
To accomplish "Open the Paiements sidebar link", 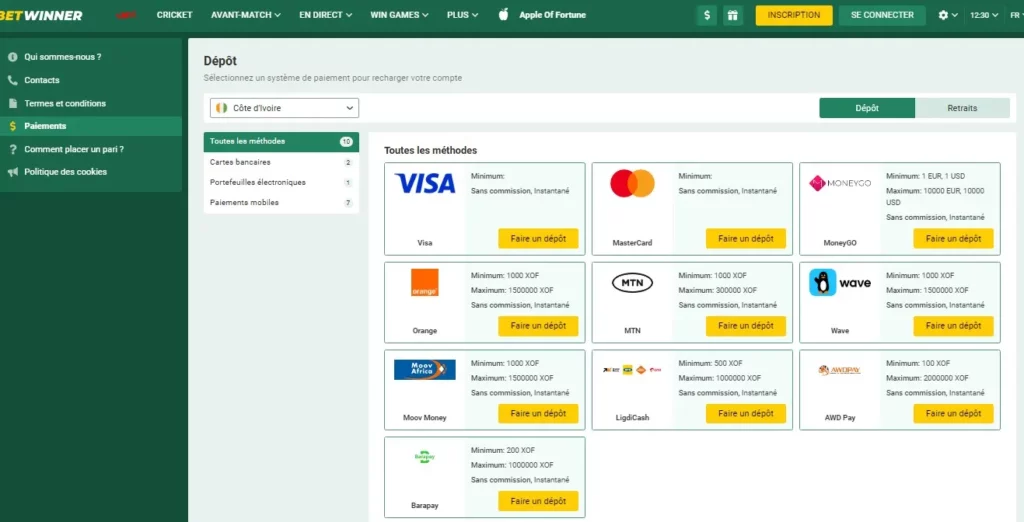I will click(x=91, y=126).
